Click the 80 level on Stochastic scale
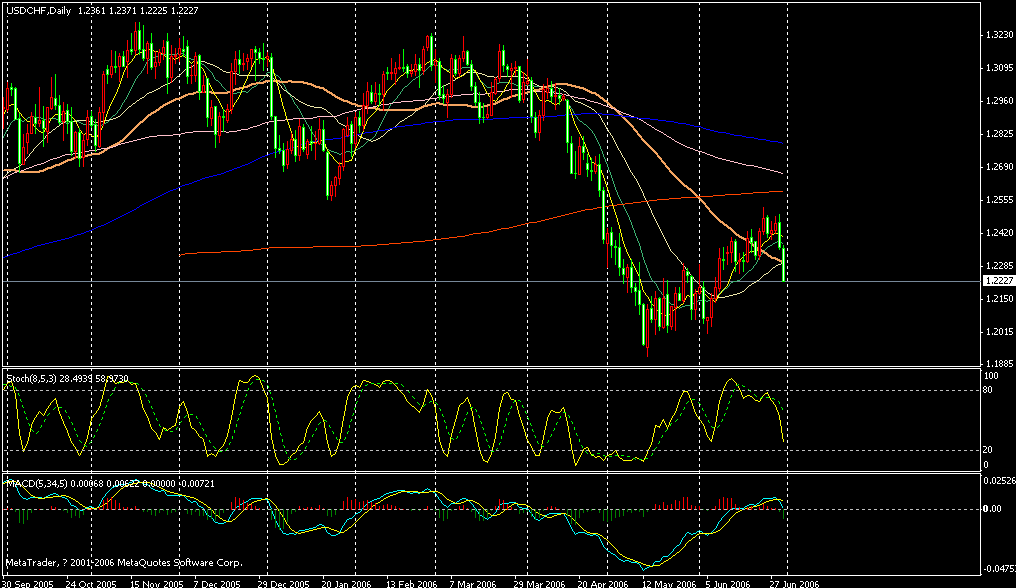This screenshot has height=588, width=1016. coord(988,390)
